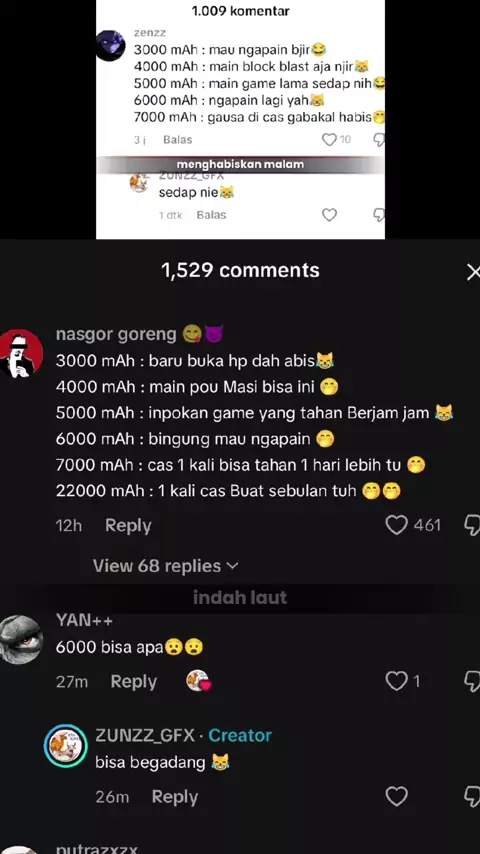The image size is (480, 854).
Task: Like YAN++'s comment about 6000
Action: pos(396,681)
